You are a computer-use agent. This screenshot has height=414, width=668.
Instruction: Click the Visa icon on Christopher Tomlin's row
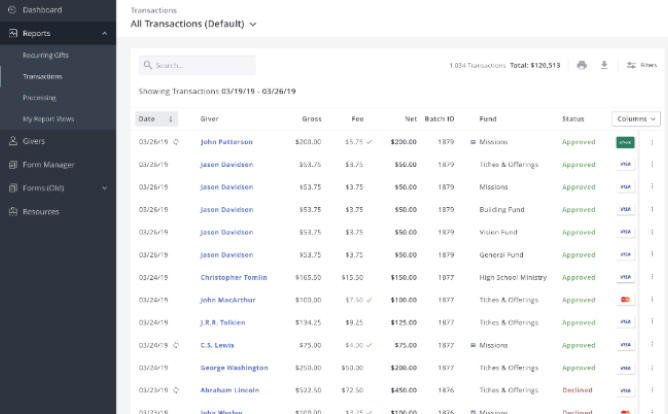(x=626, y=277)
